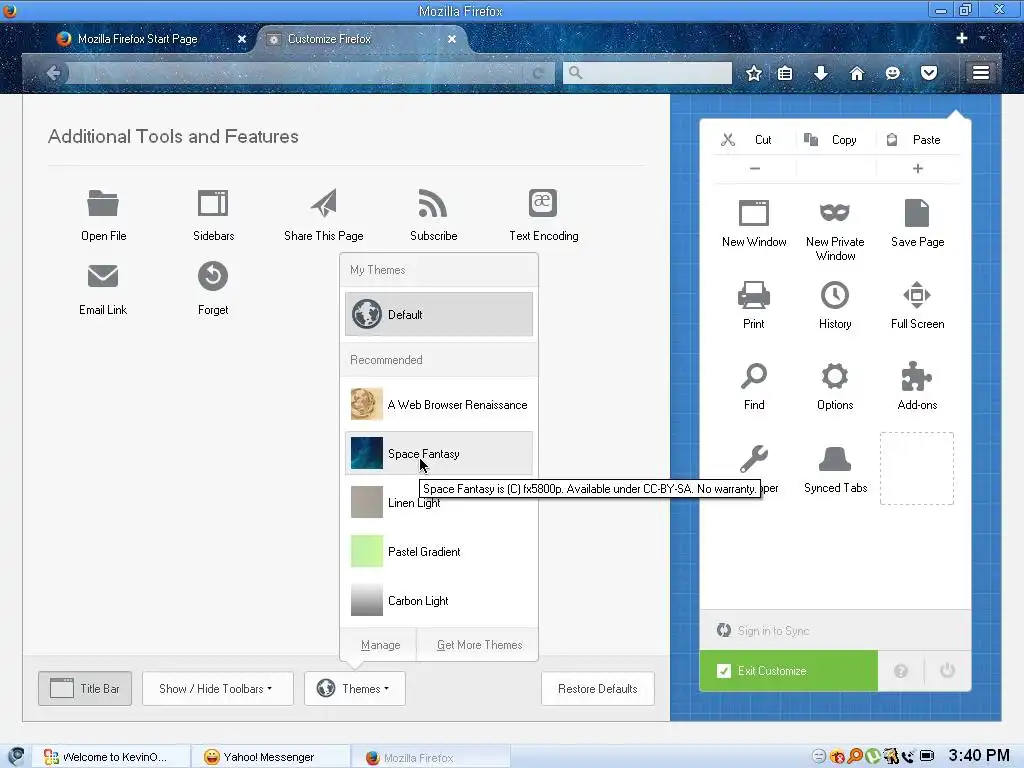The height and width of the screenshot is (768, 1024).
Task: Click the bookmarks list toolbar icon
Action: coord(785,73)
